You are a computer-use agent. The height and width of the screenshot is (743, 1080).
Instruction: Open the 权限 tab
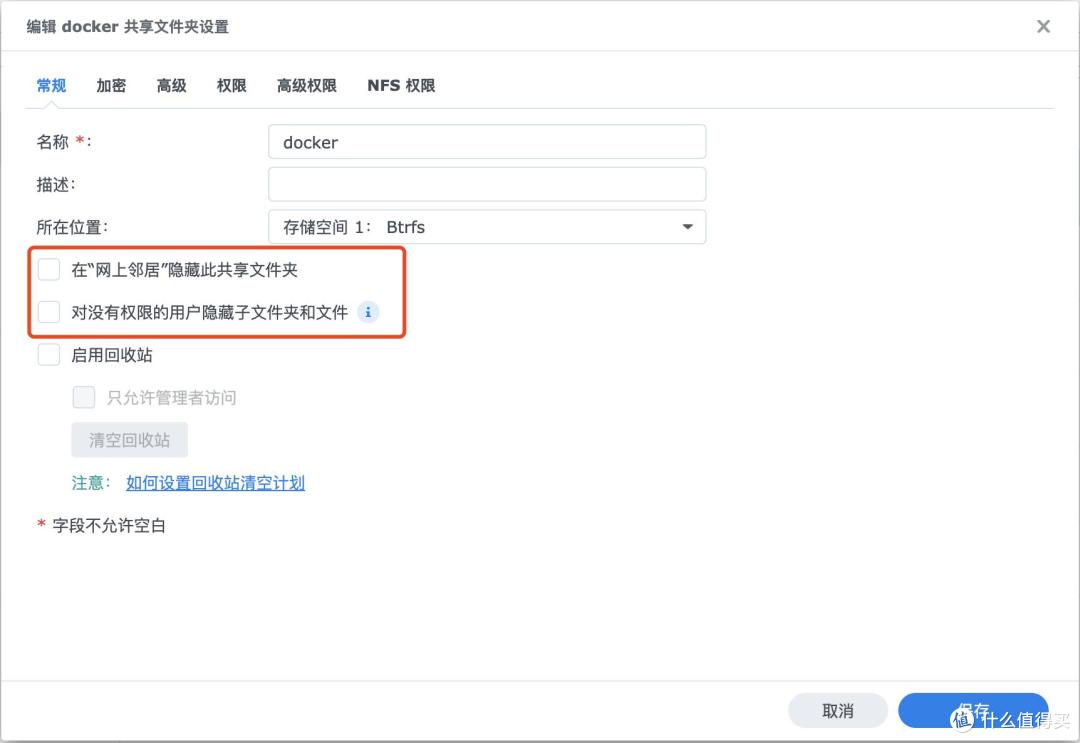pyautogui.click(x=231, y=85)
